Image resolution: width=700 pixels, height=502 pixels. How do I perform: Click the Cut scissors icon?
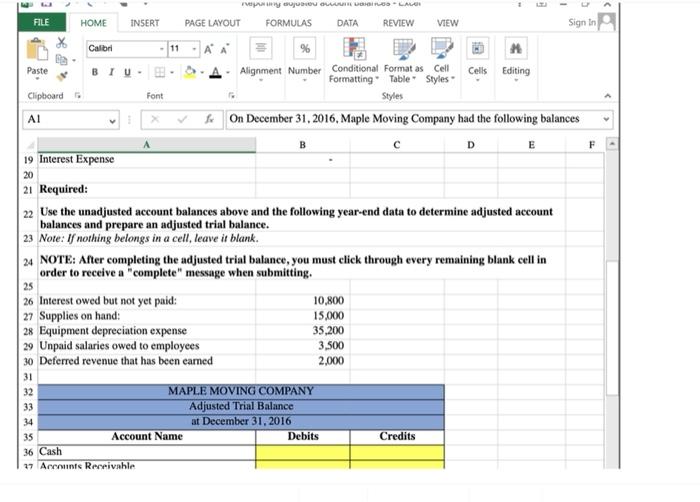tap(62, 43)
